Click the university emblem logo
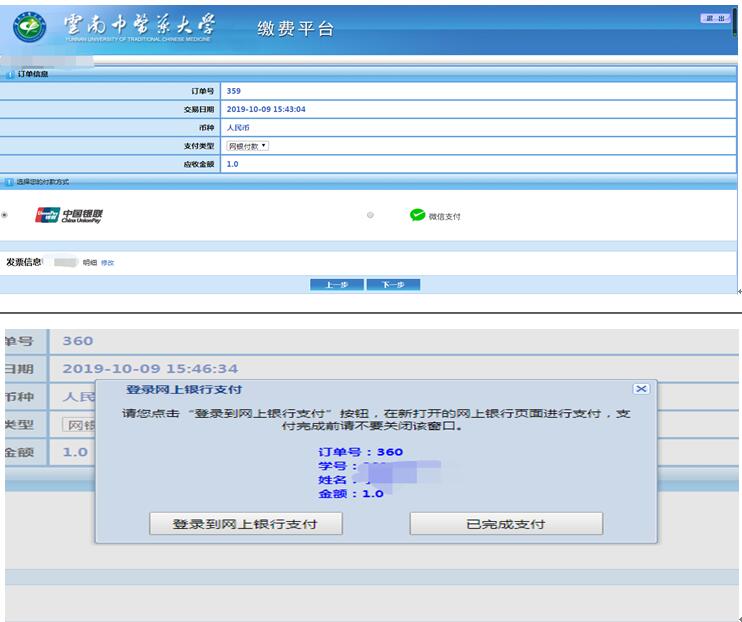The height and width of the screenshot is (622, 742). tap(30, 29)
